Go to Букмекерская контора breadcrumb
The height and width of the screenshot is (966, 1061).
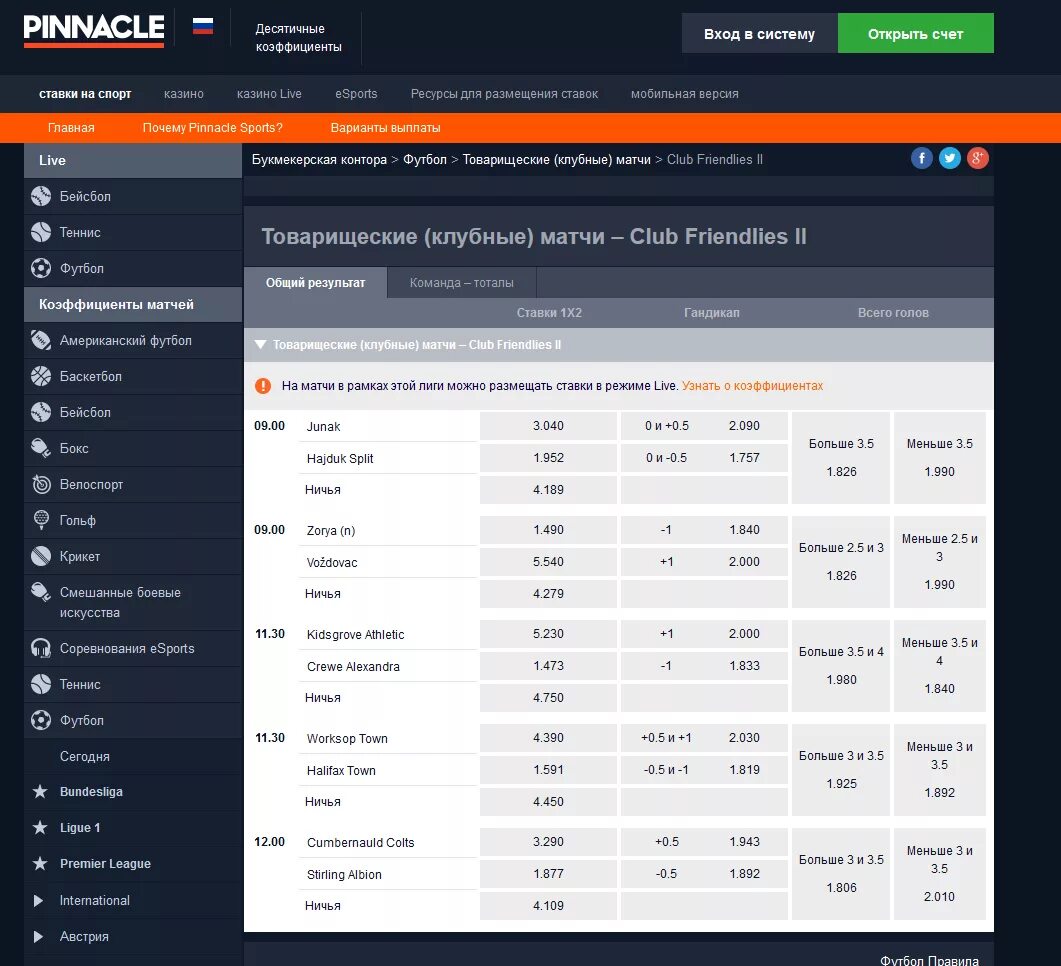319,160
